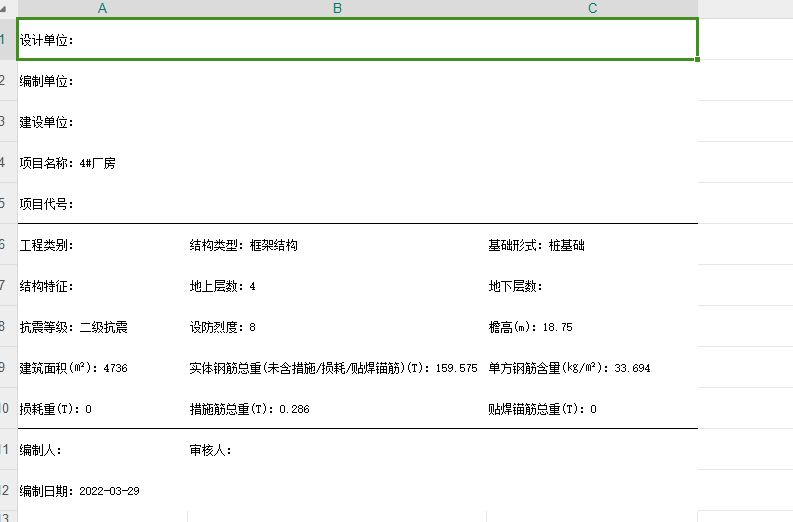
Task: Click the cell reading 审核人:
Action: click(337, 450)
